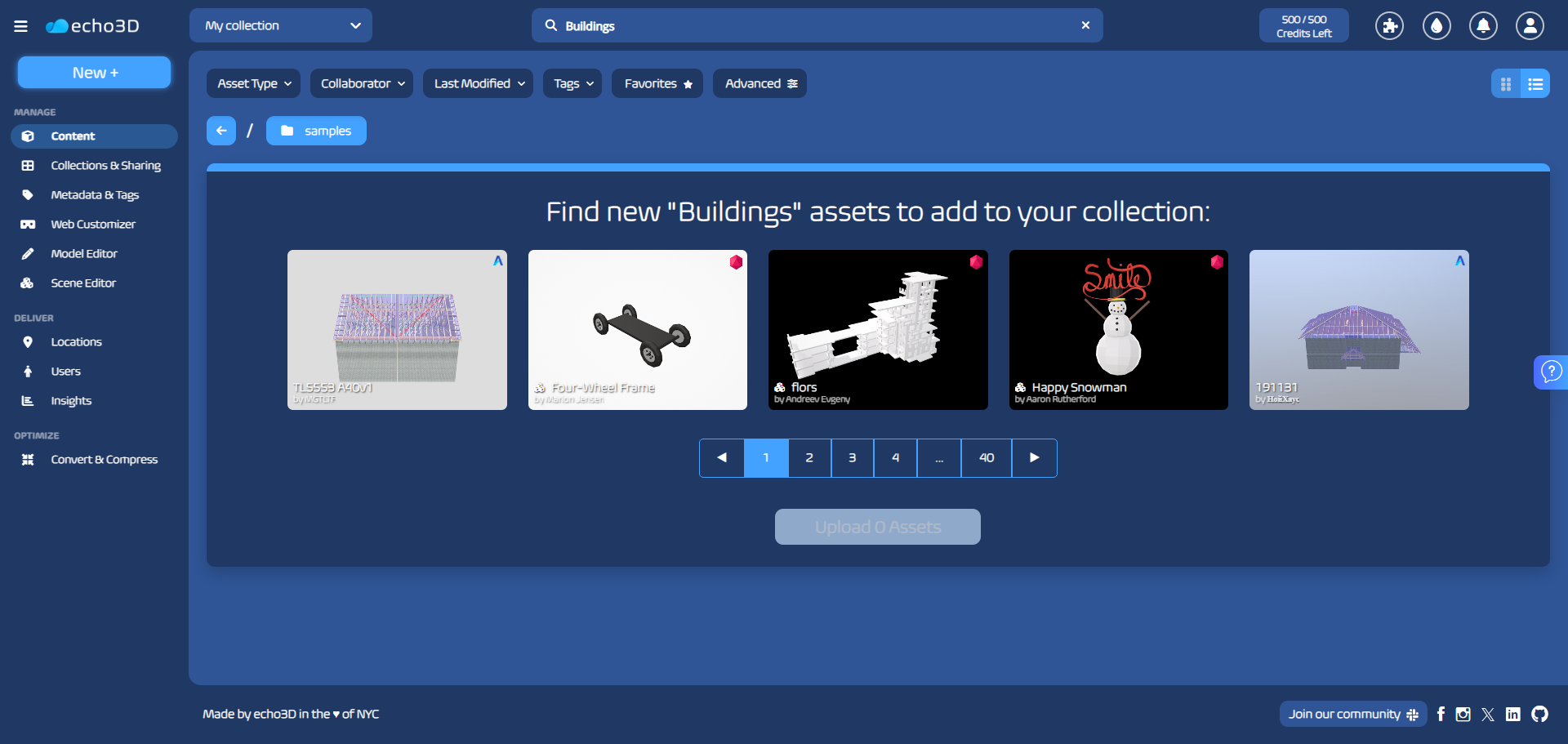The image size is (1568, 744).
Task: Open the Asset Type filter dropdown
Action: coord(253,83)
